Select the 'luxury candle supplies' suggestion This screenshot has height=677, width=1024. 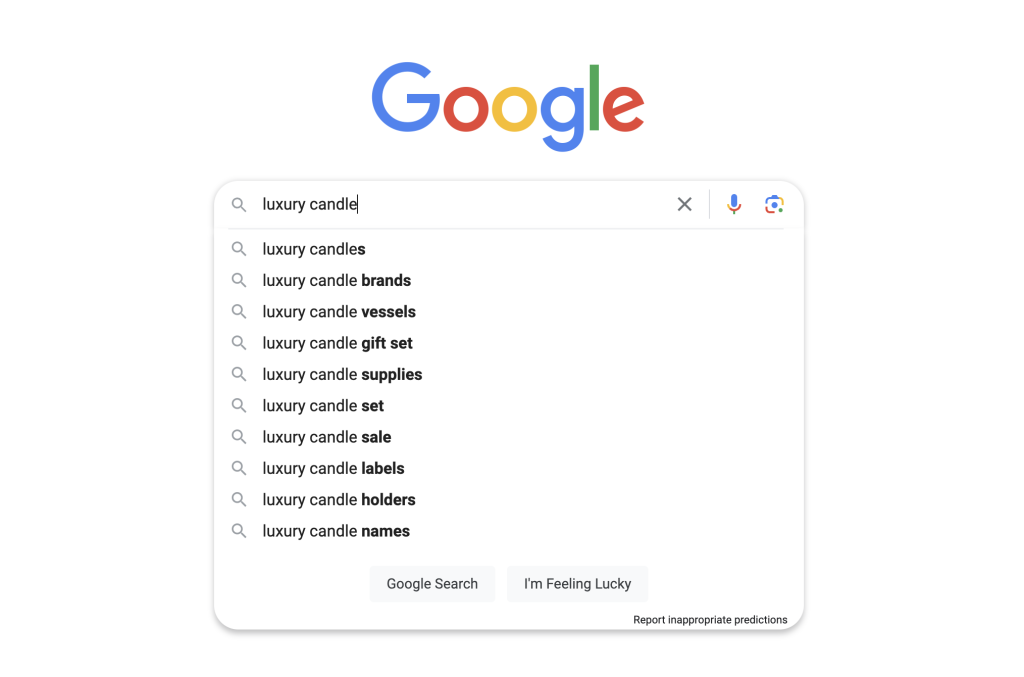point(342,374)
